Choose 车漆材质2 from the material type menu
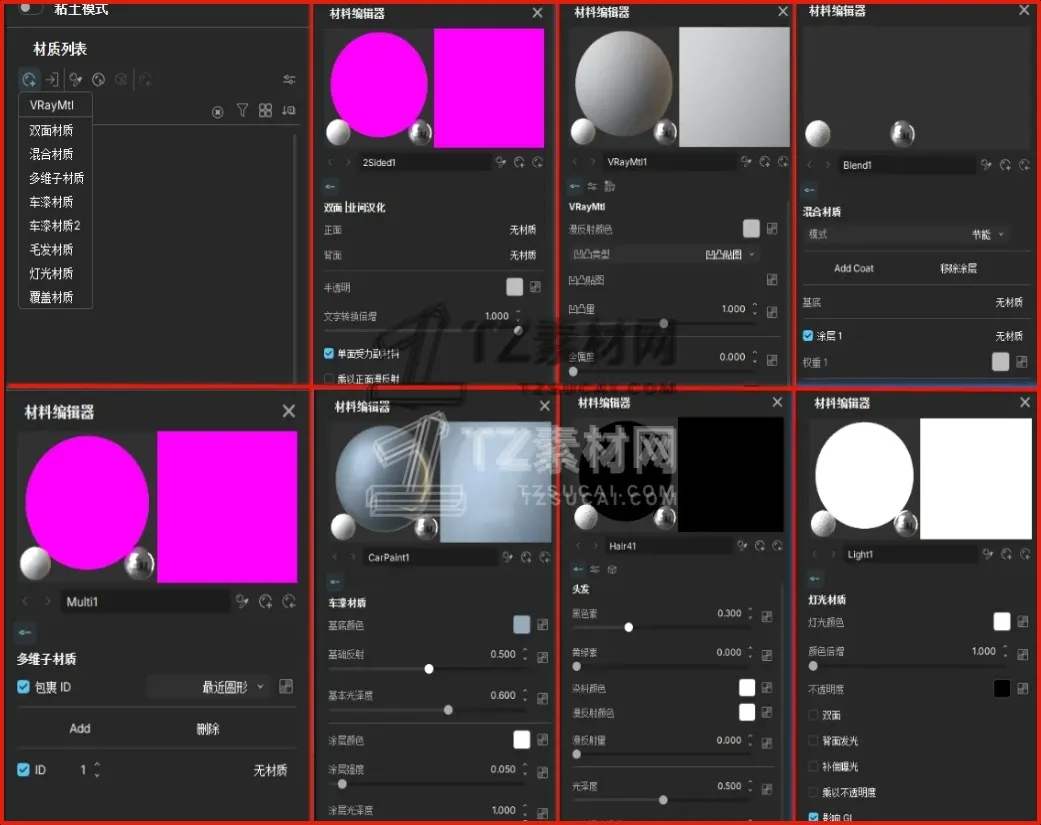The image size is (1041, 825). point(55,226)
